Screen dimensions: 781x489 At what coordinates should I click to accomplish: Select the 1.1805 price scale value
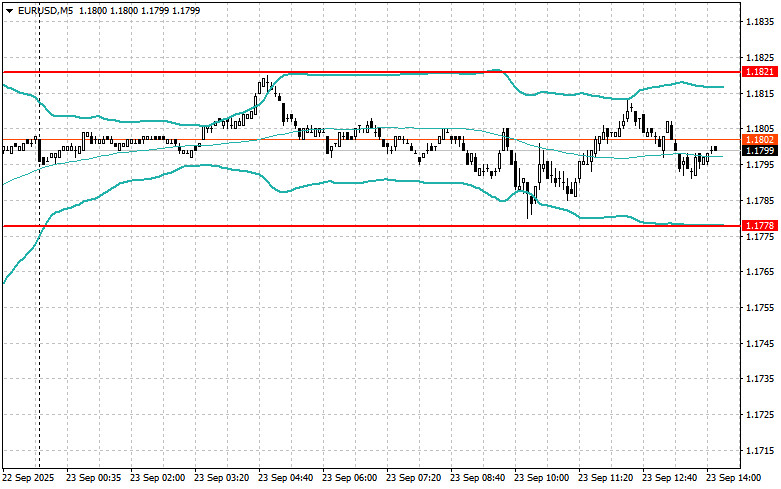coord(760,128)
